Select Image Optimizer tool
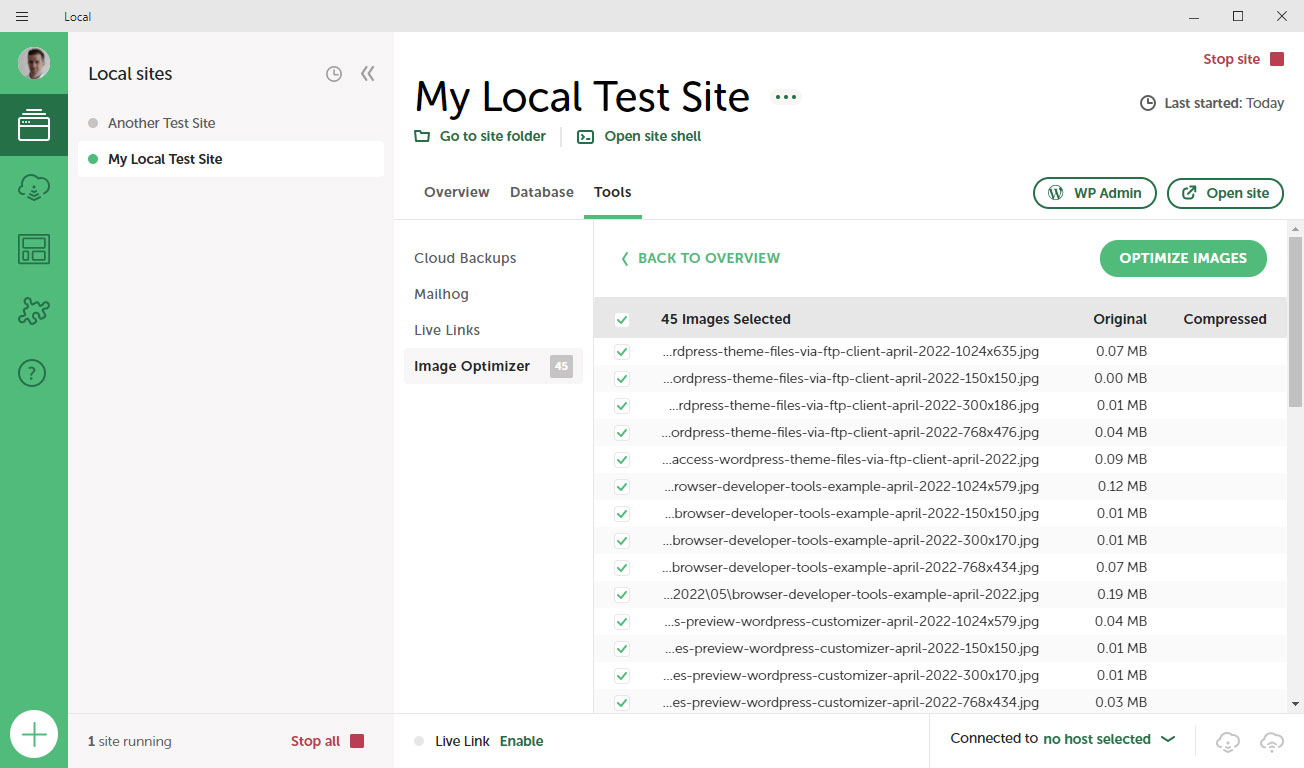Screen dimensions: 1304x768 (493, 366)
